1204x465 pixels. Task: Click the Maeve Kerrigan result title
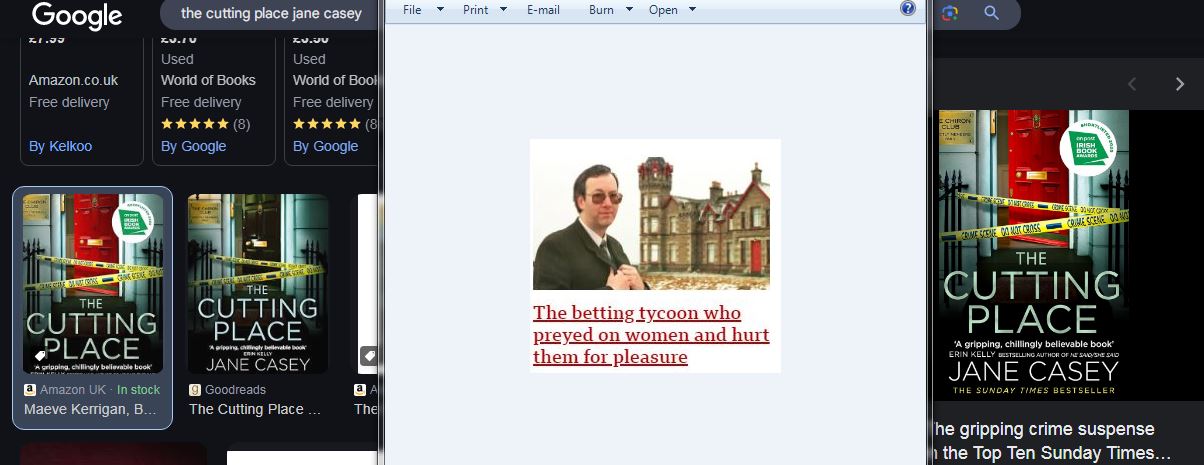[x=90, y=409]
